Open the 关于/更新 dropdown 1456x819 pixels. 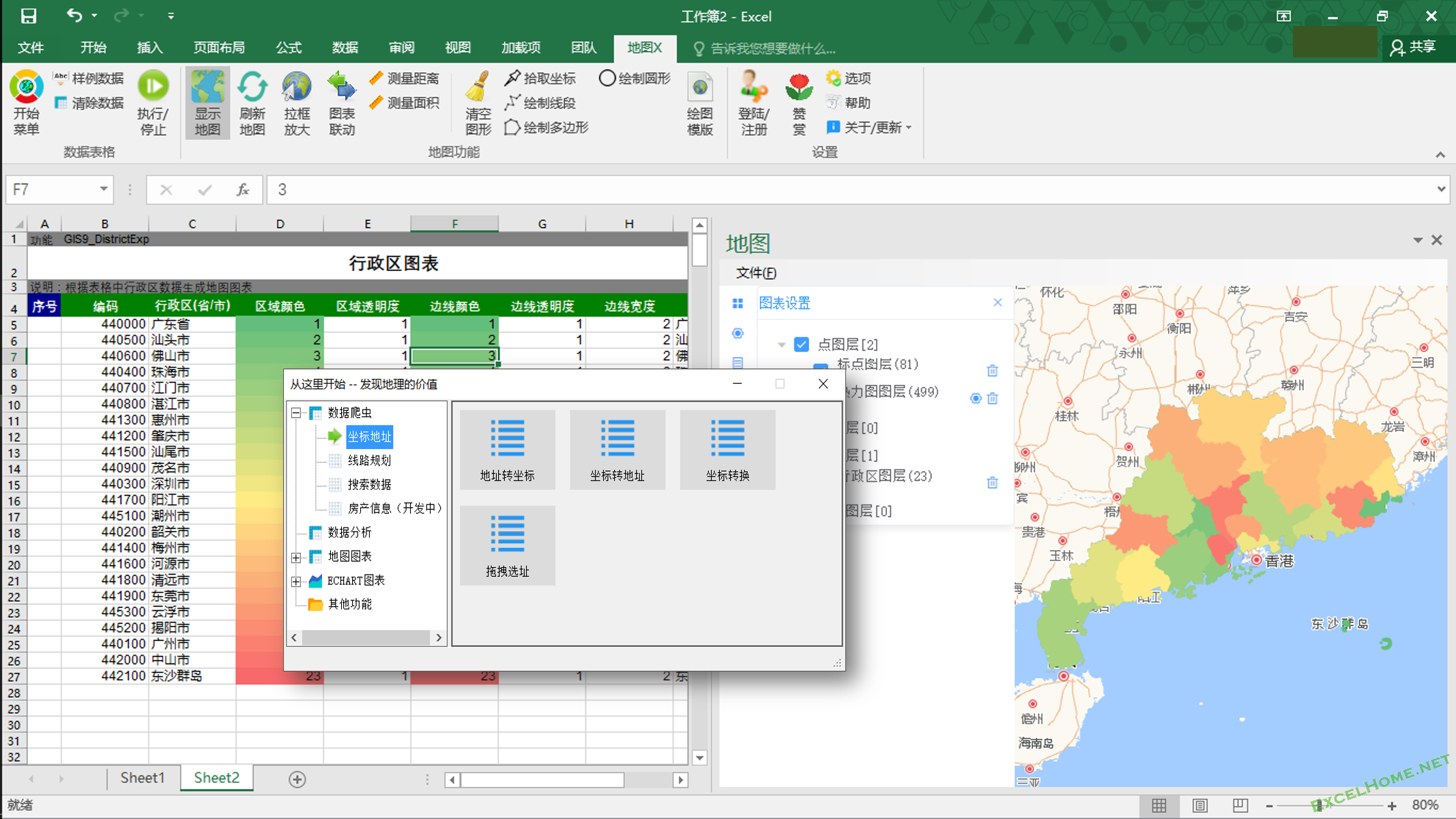pyautogui.click(x=869, y=128)
